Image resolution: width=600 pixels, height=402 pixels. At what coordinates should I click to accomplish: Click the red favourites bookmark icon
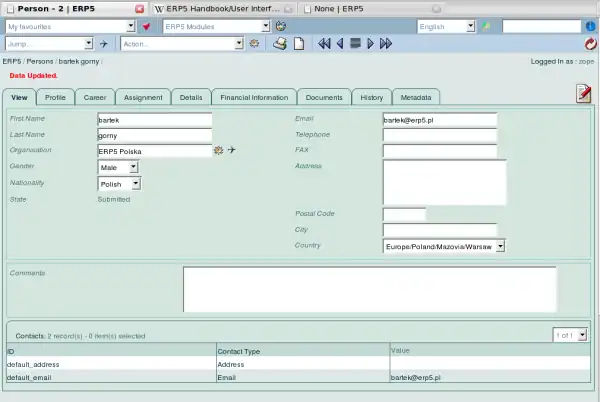146,26
